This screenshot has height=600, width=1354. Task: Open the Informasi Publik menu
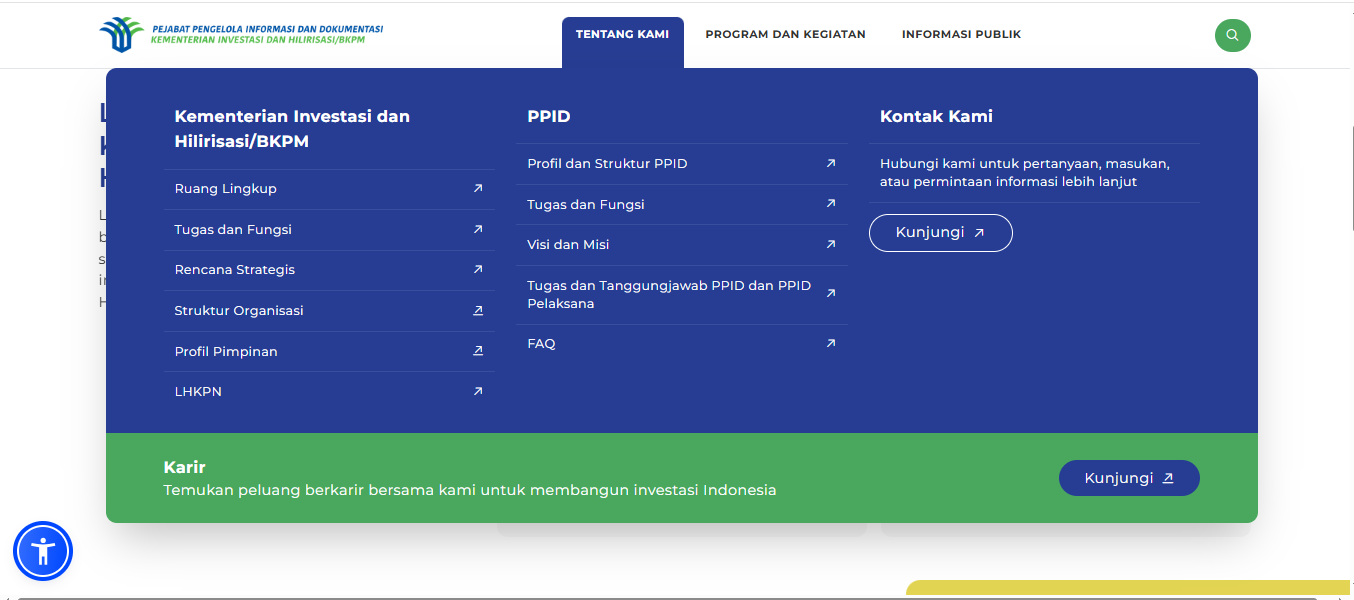(x=961, y=33)
